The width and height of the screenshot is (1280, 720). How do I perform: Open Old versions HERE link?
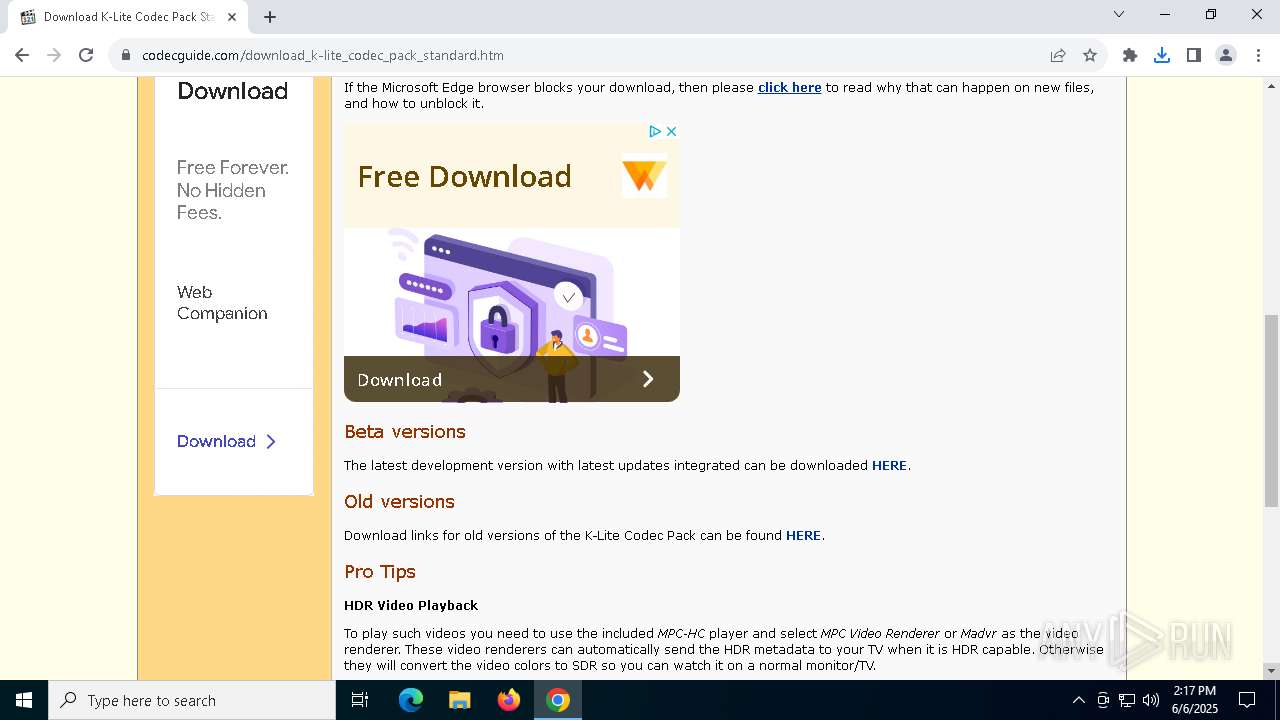(803, 536)
